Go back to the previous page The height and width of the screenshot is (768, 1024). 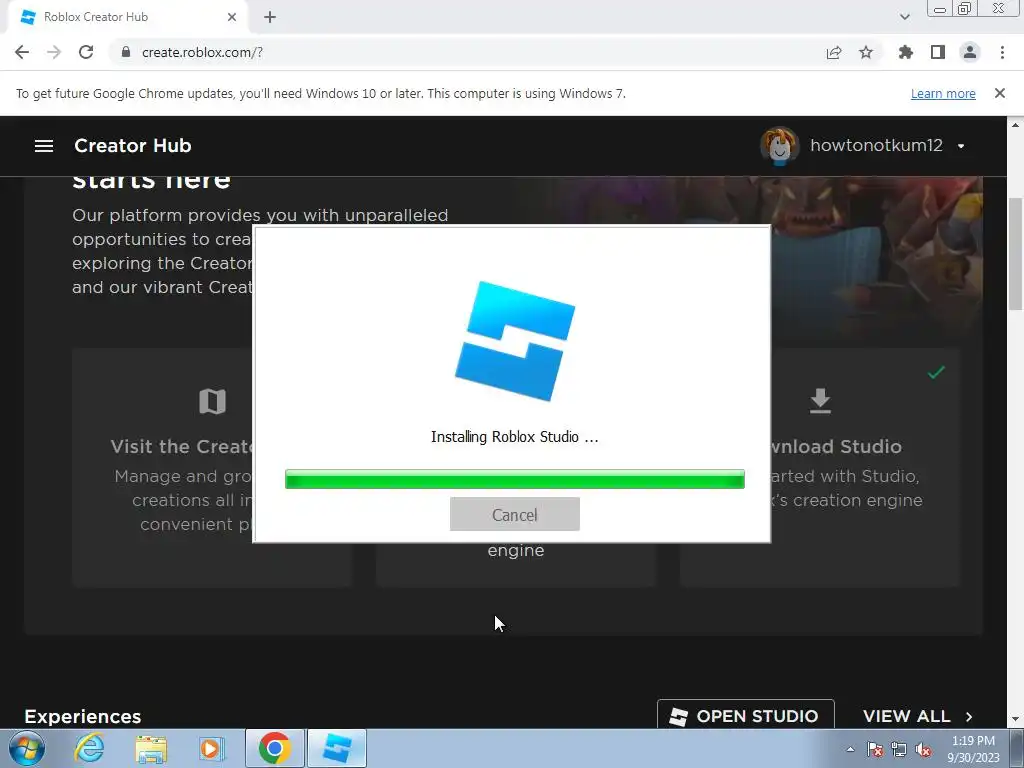22,52
